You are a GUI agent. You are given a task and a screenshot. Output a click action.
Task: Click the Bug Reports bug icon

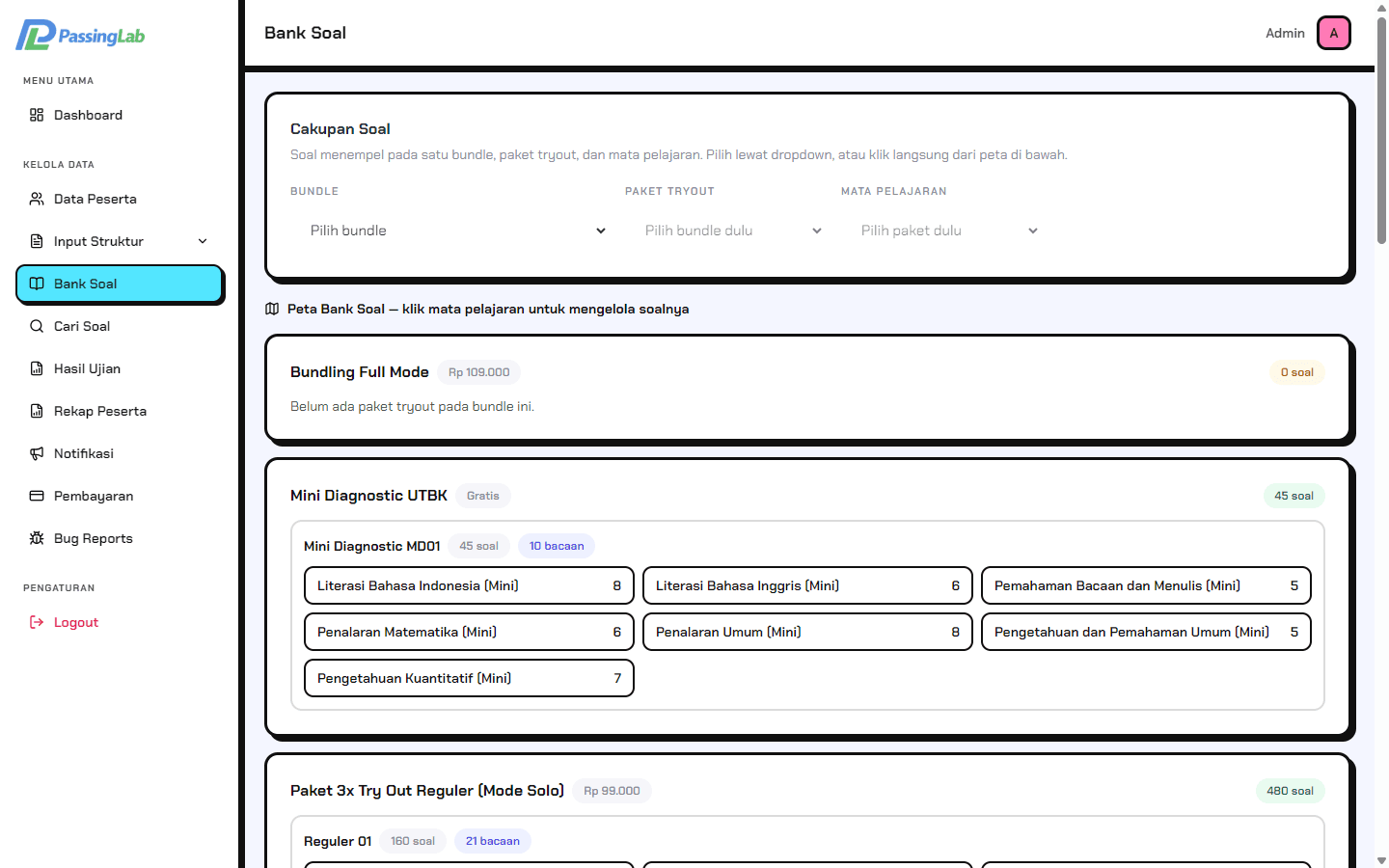pos(37,538)
